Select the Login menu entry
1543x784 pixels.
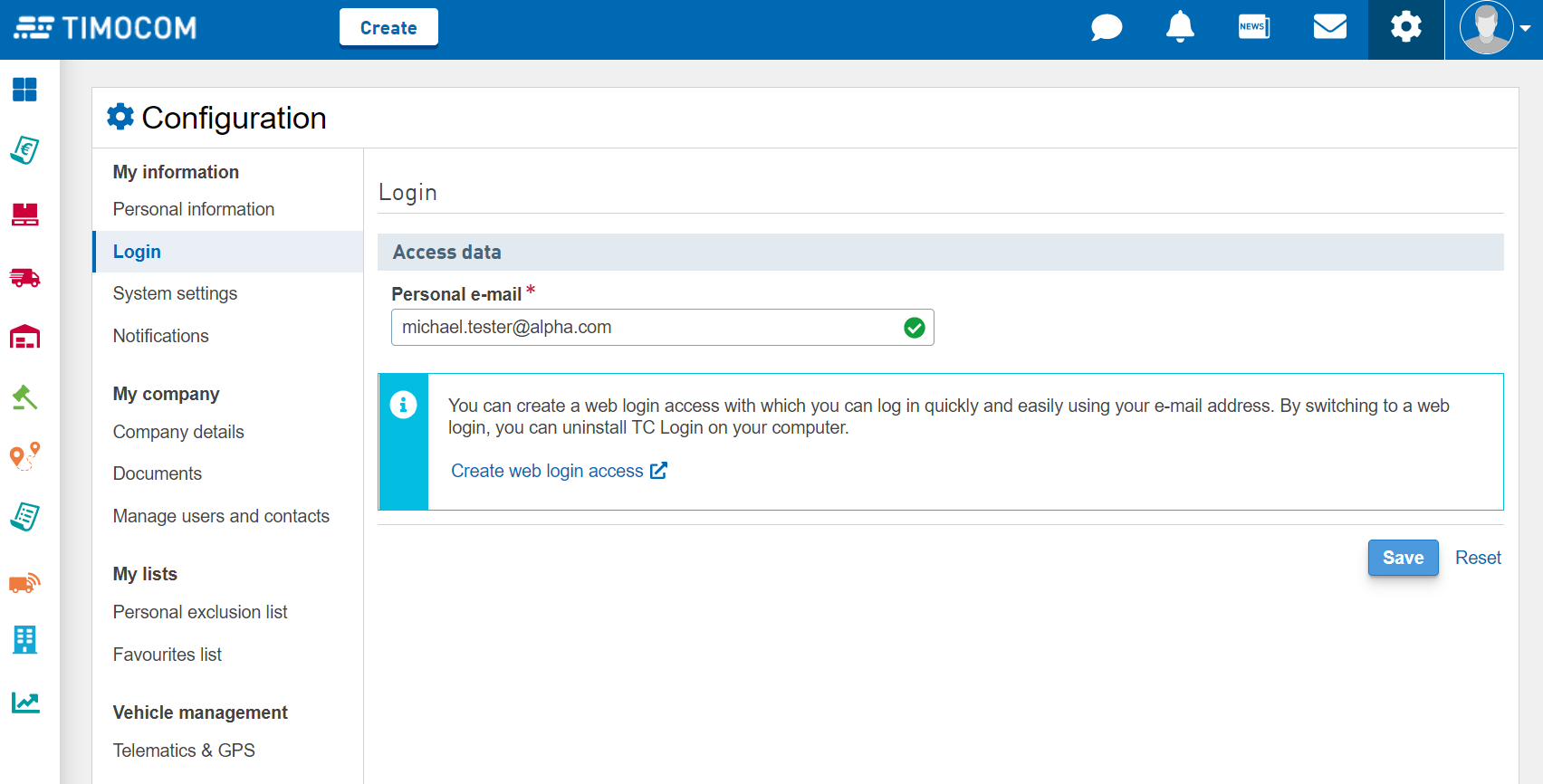228,252
